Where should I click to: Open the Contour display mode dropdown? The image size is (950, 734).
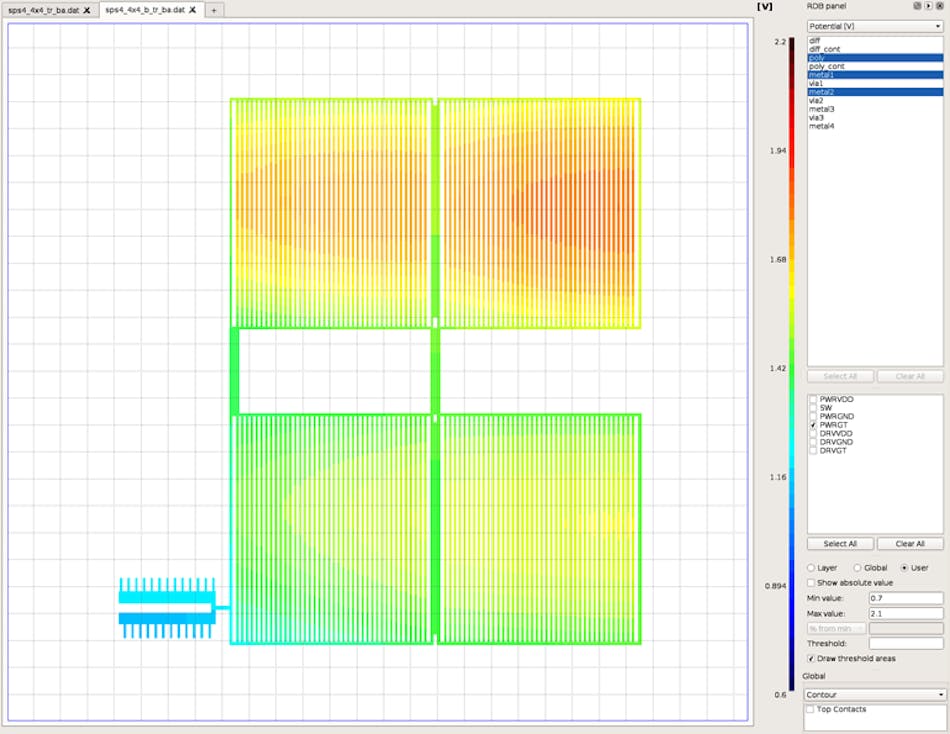(872, 692)
